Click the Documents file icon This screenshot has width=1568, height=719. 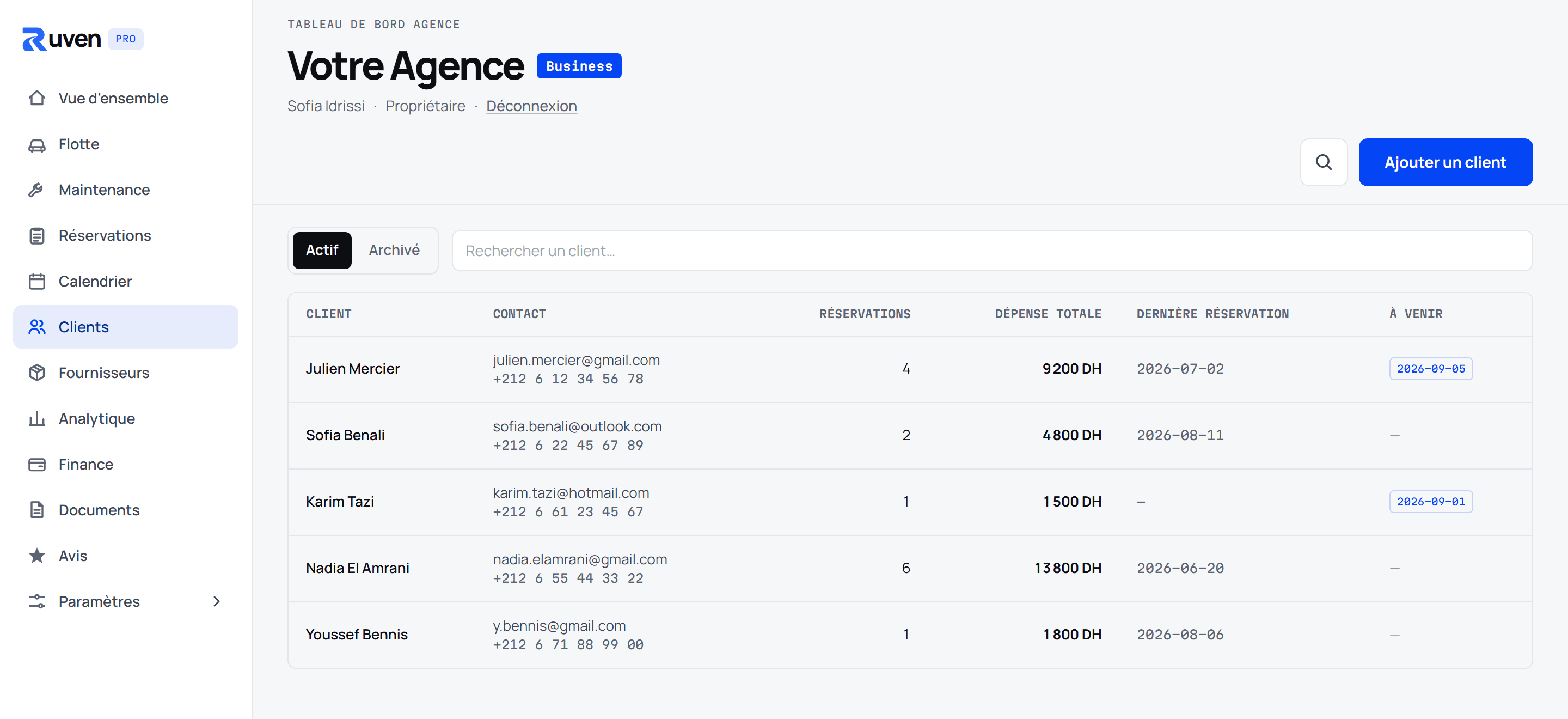(37, 510)
